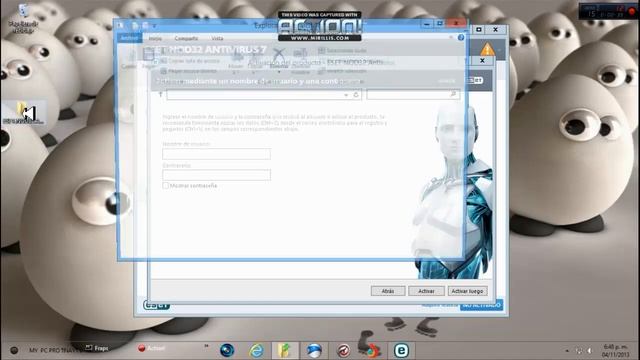Viewport: 640px width, 360px height.
Task: Click the NO ACTIVADO status label
Action: coord(482,305)
